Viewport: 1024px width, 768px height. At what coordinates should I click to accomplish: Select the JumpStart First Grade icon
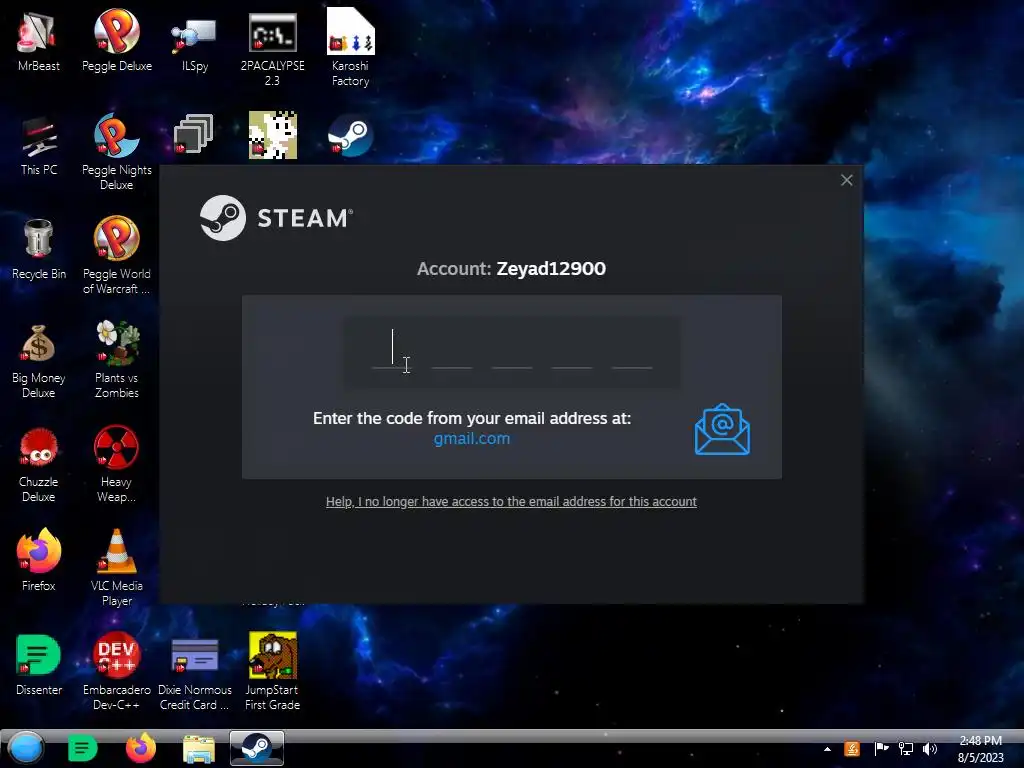pos(272,671)
